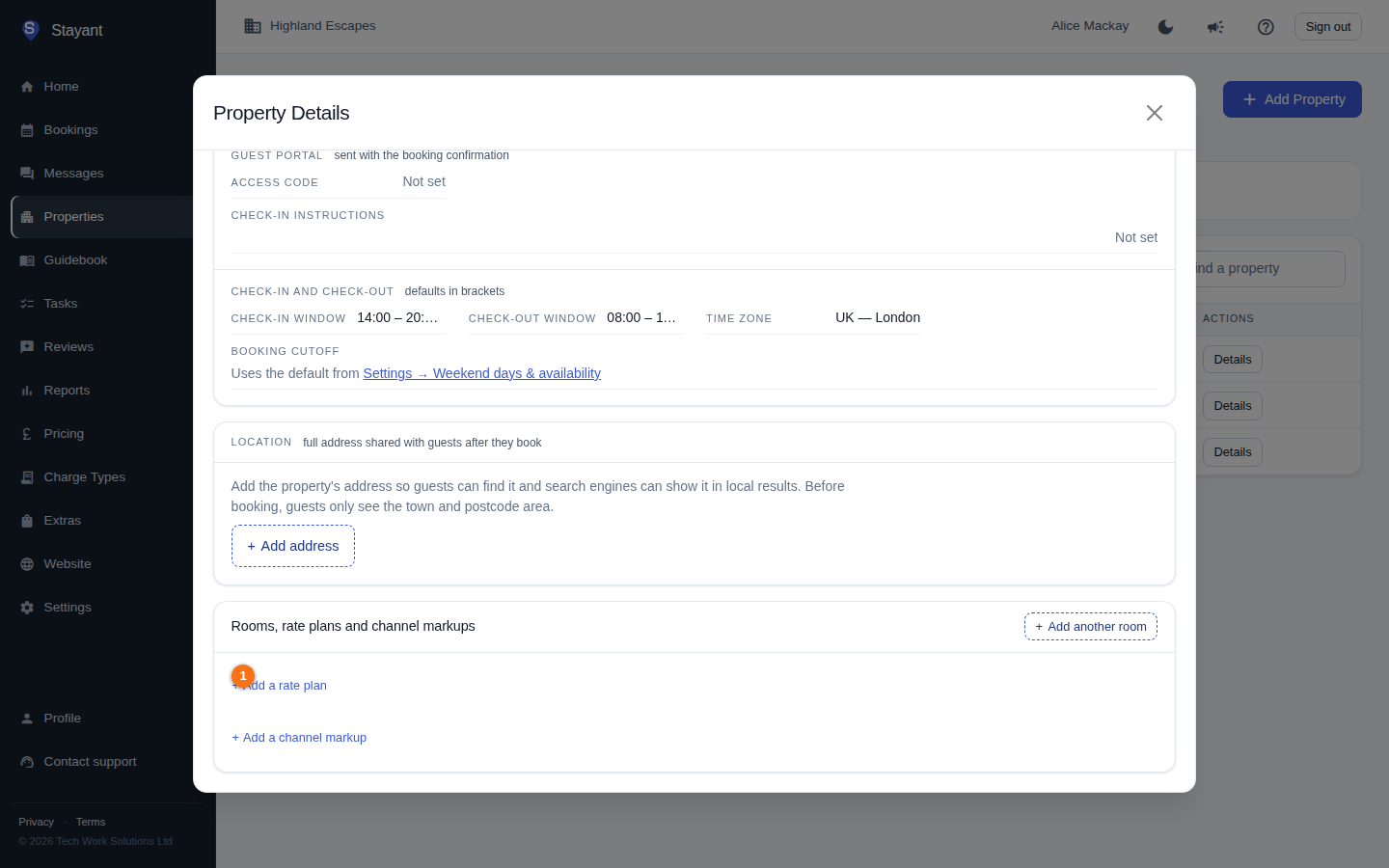Click the Alice Mackay user name

[x=1090, y=26]
